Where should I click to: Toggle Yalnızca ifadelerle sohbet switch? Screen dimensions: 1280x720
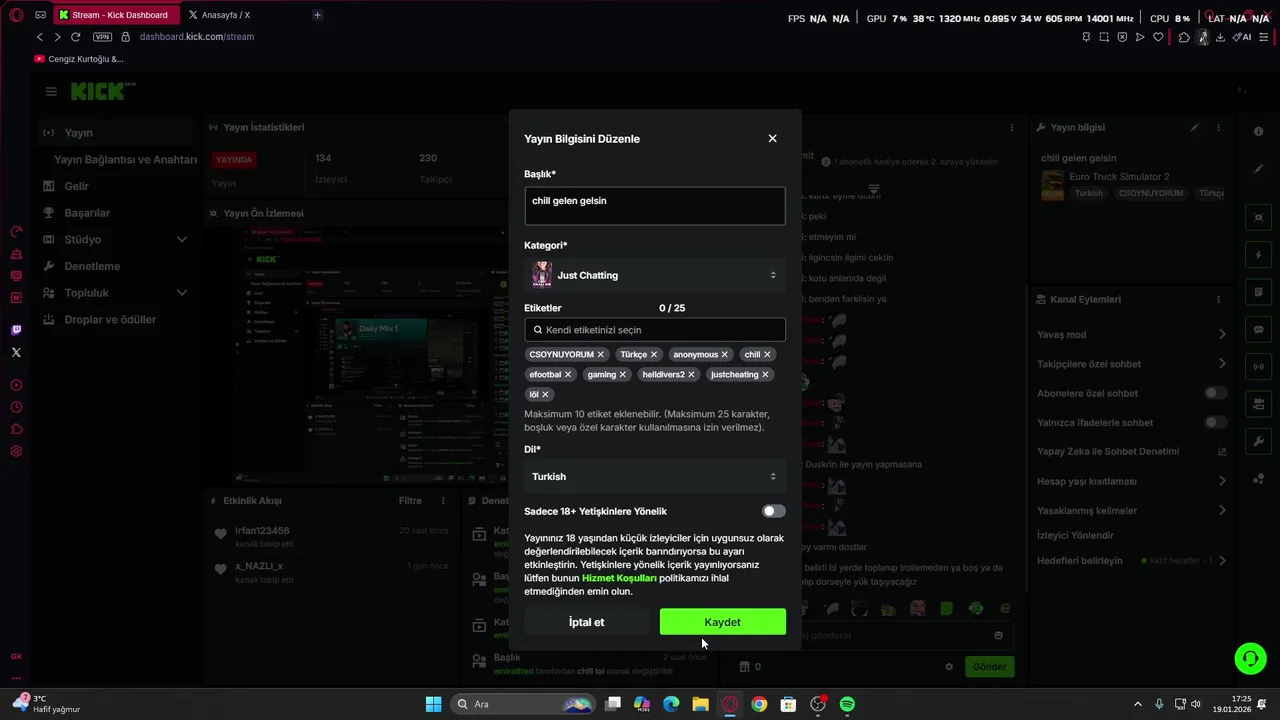coord(1215,422)
